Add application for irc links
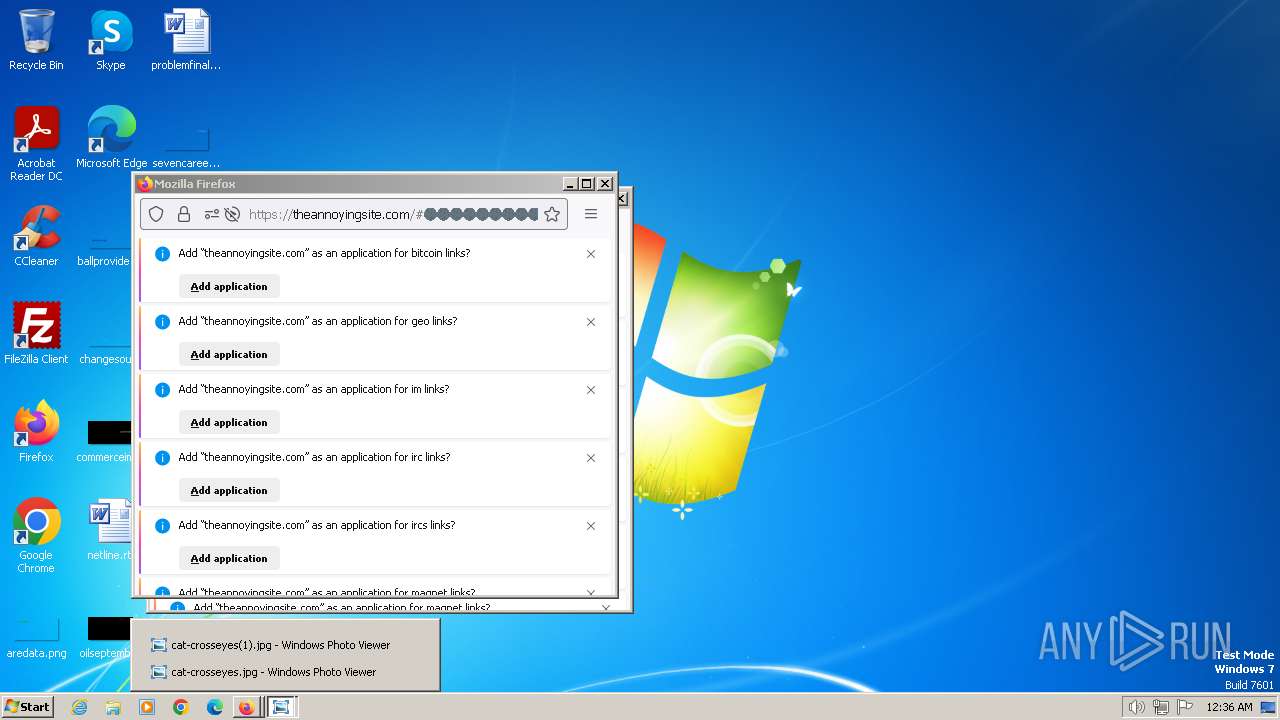The height and width of the screenshot is (720, 1280). point(229,490)
